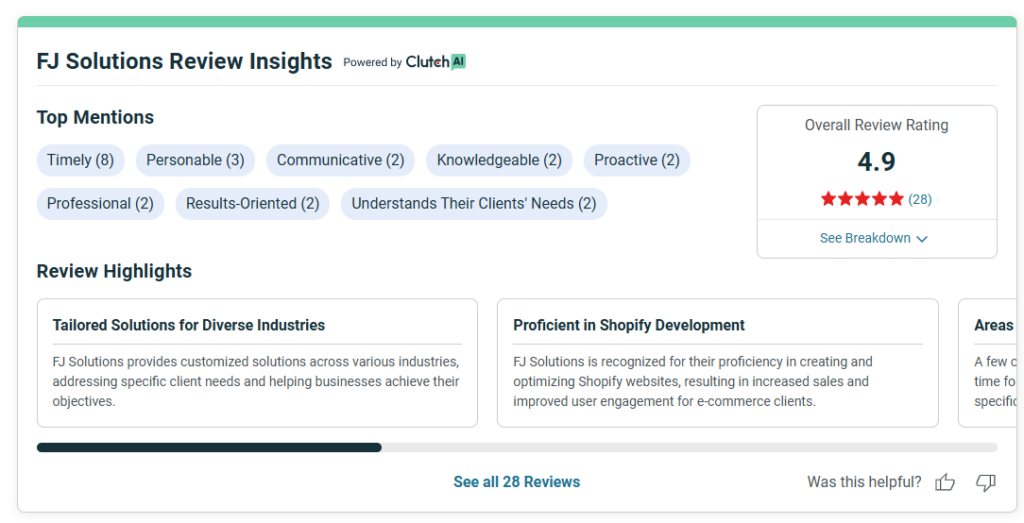Select the Professional (2) mention tag
Viewport: 1024px width, 523px height.
[x=100, y=204]
